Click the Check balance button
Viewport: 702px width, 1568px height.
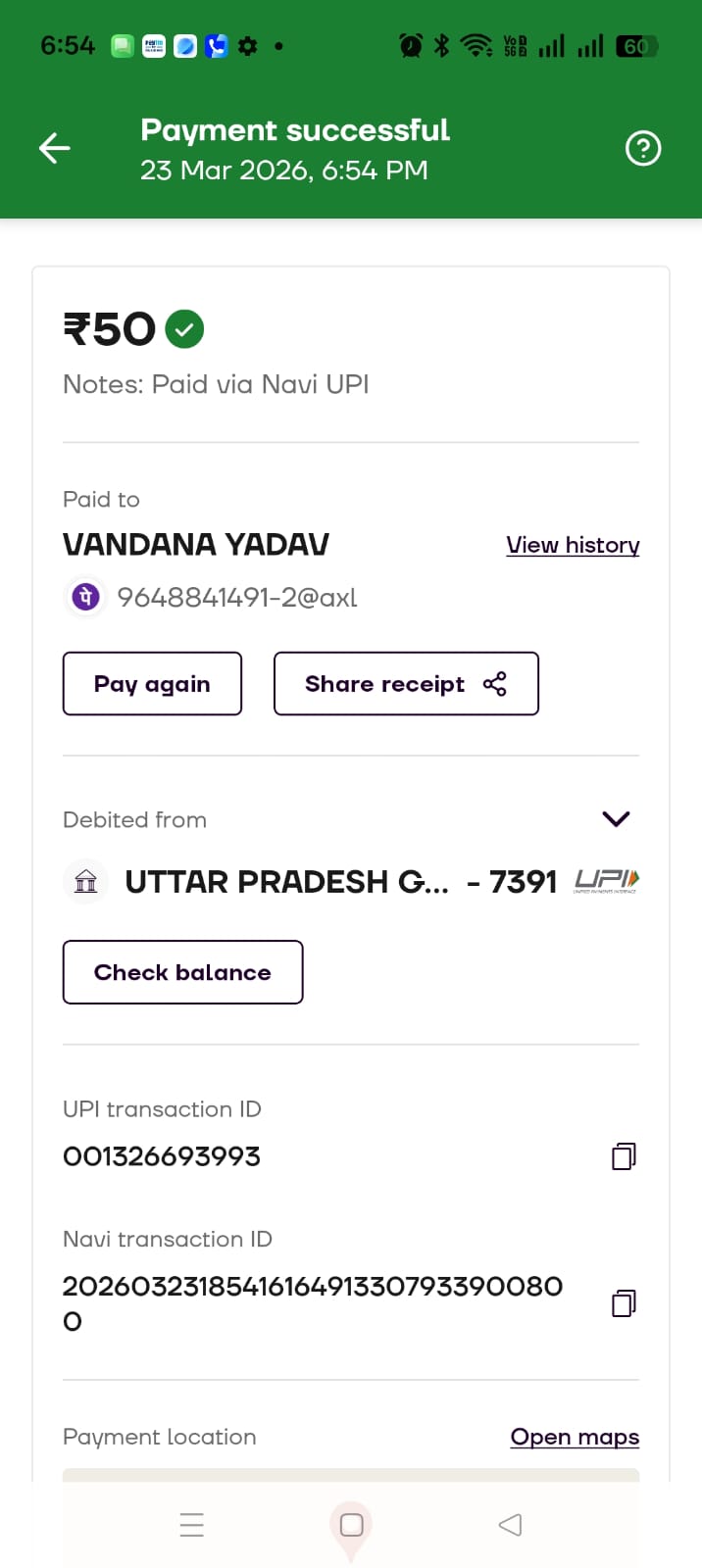[x=182, y=972]
